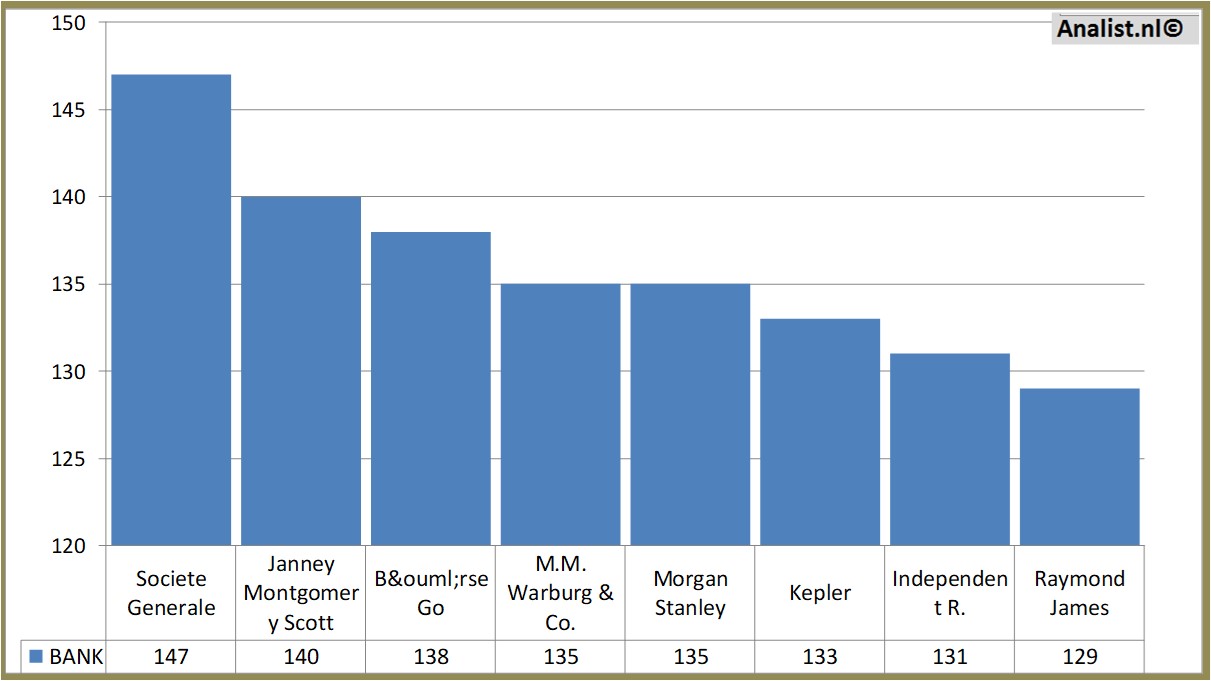Click the 147 value in data table
Viewport: 1211px width, 681px height.
click(171, 657)
